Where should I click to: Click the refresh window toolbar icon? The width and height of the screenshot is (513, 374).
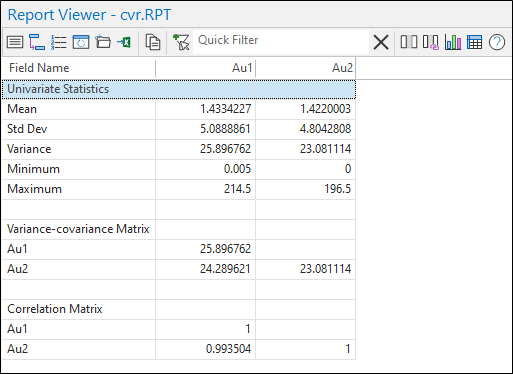point(81,42)
